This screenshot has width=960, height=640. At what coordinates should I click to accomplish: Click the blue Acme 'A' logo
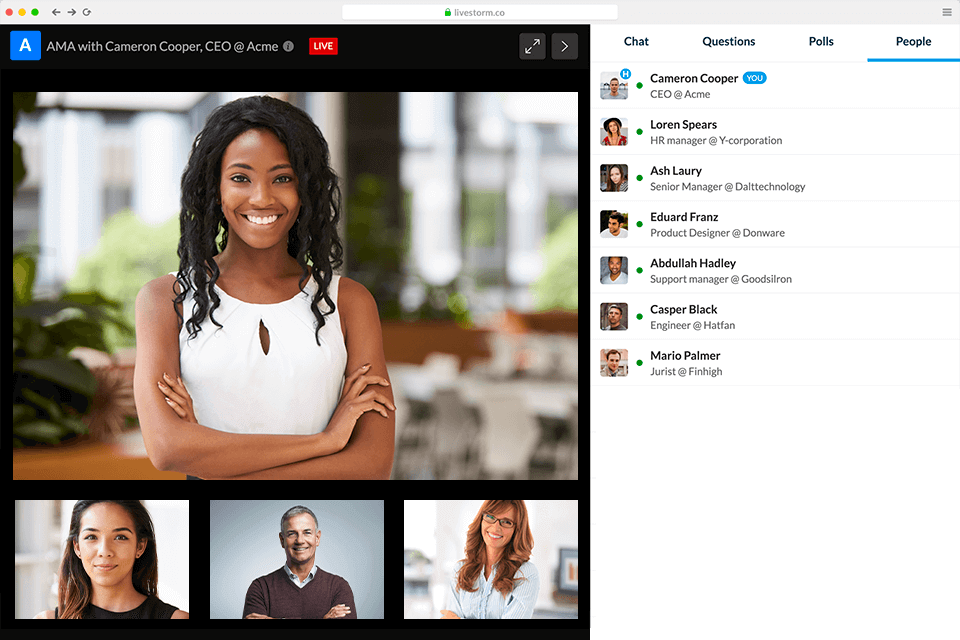pos(26,45)
